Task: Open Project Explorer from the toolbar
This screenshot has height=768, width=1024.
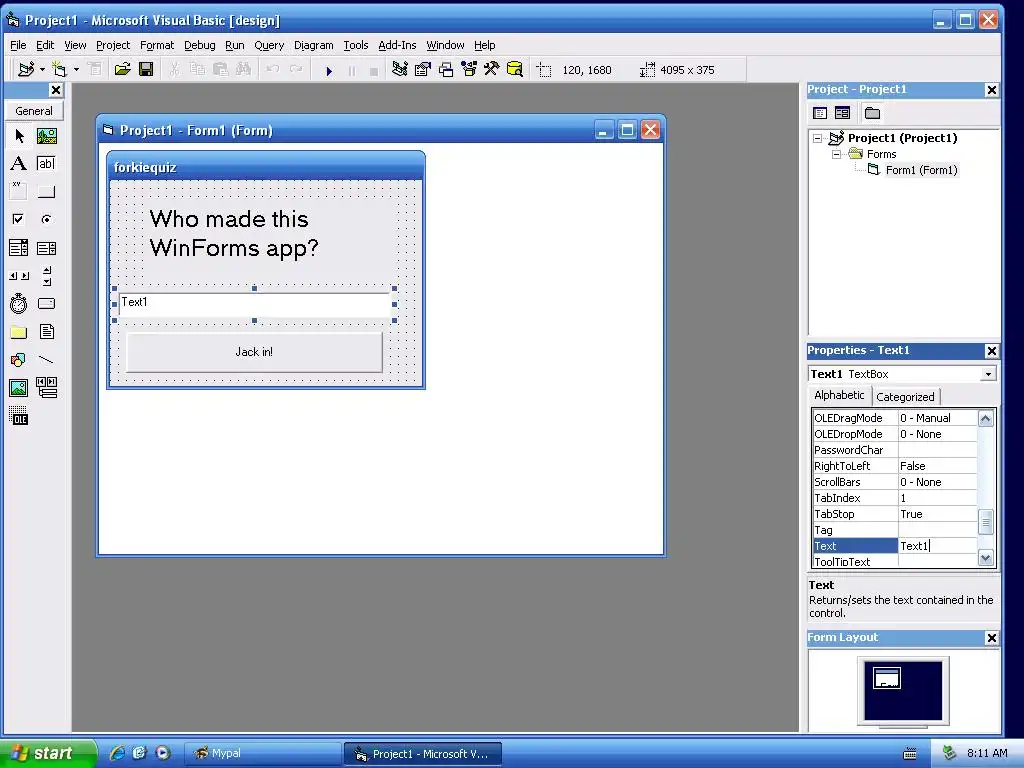Action: tap(400, 69)
